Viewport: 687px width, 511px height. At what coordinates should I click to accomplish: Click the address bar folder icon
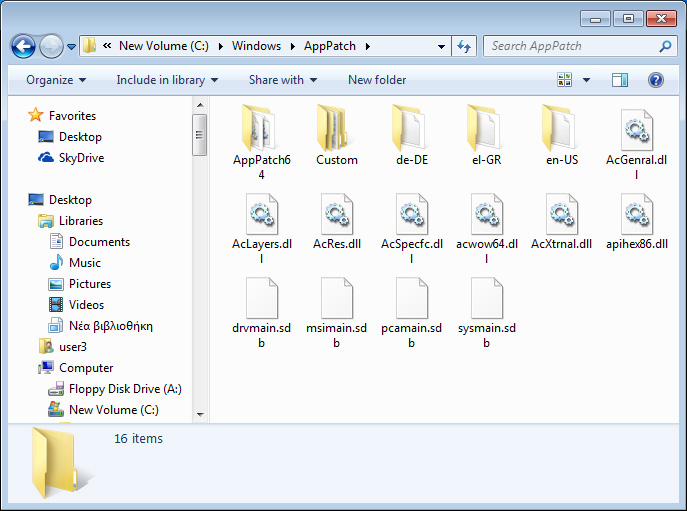[x=89, y=46]
